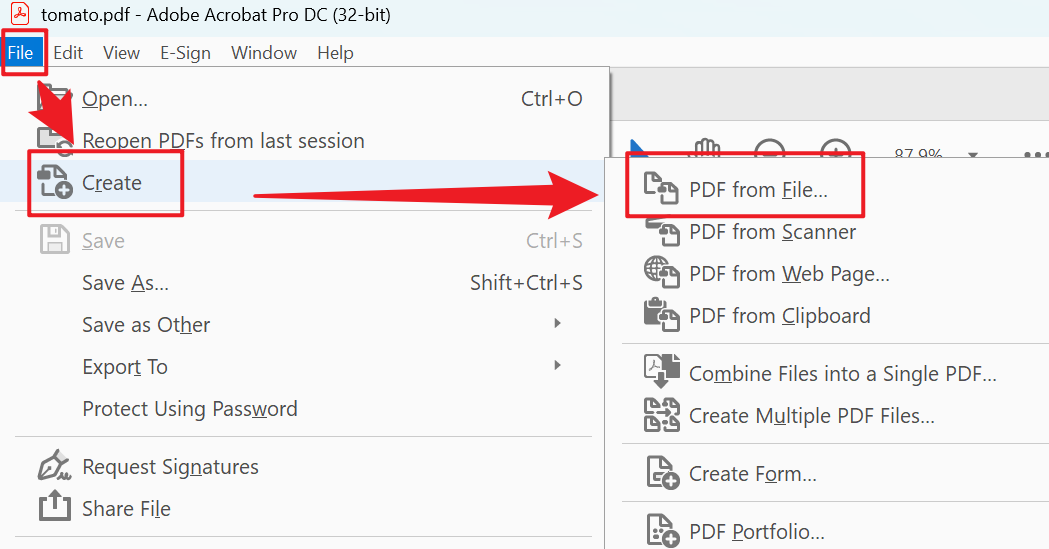This screenshot has width=1049, height=549.
Task: Click the Create Multiple PDF Files icon
Action: [x=661, y=415]
